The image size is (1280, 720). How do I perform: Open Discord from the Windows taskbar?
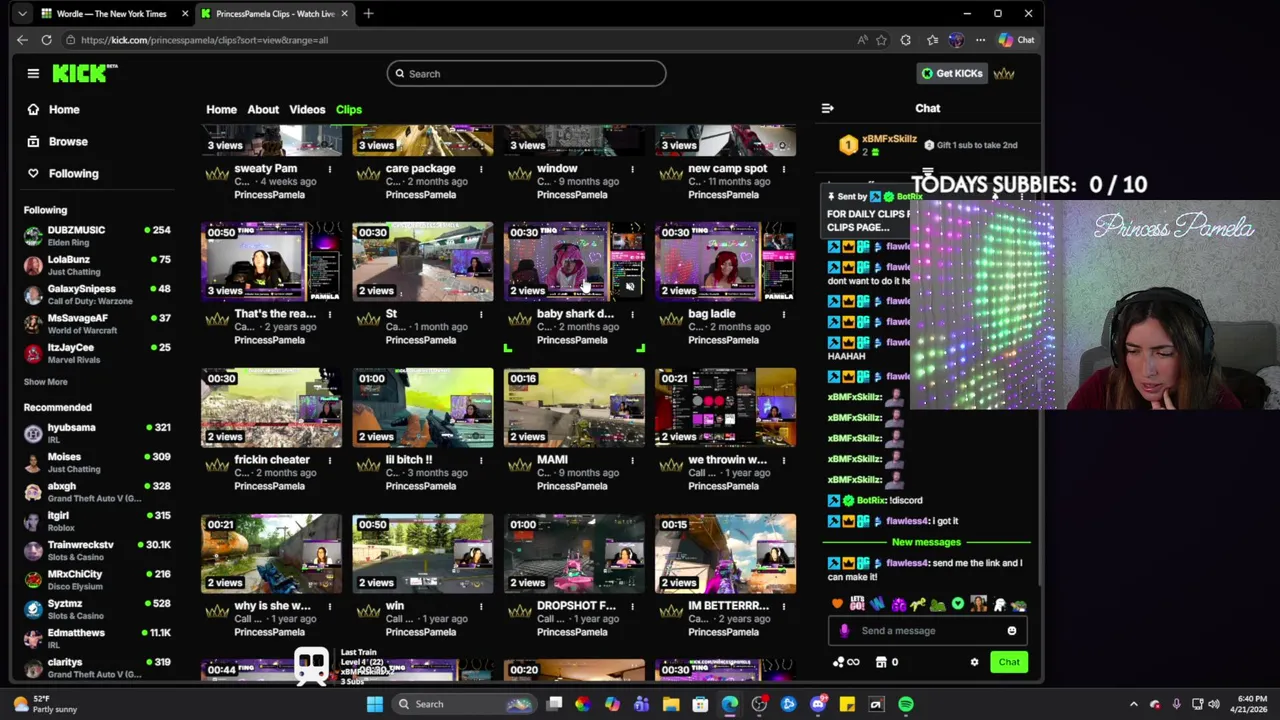click(818, 704)
